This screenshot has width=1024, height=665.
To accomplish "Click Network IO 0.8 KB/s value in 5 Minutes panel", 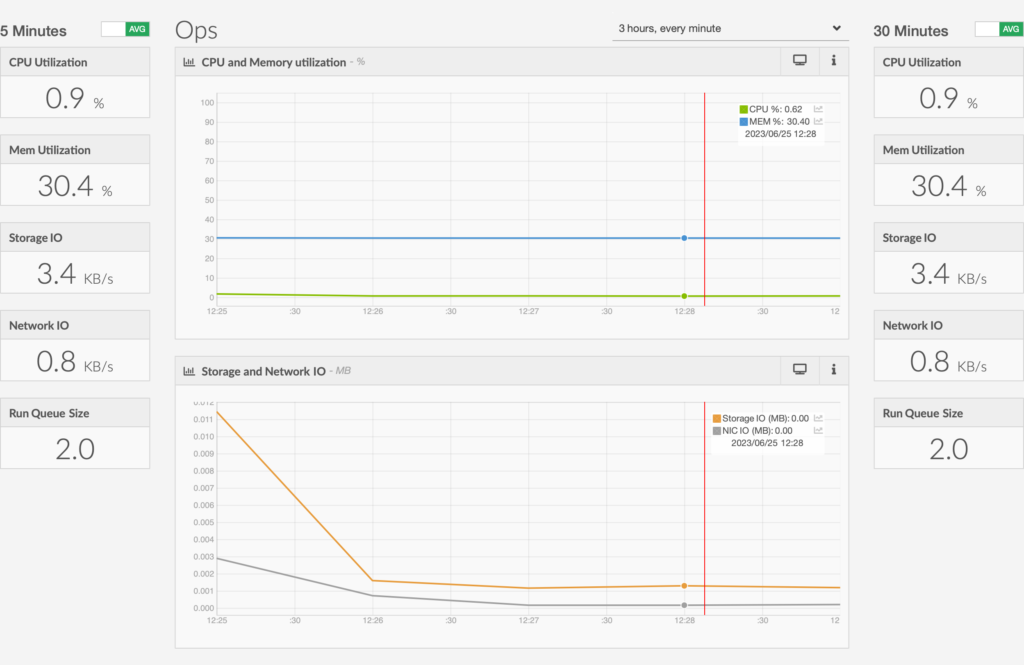I will pos(75,361).
